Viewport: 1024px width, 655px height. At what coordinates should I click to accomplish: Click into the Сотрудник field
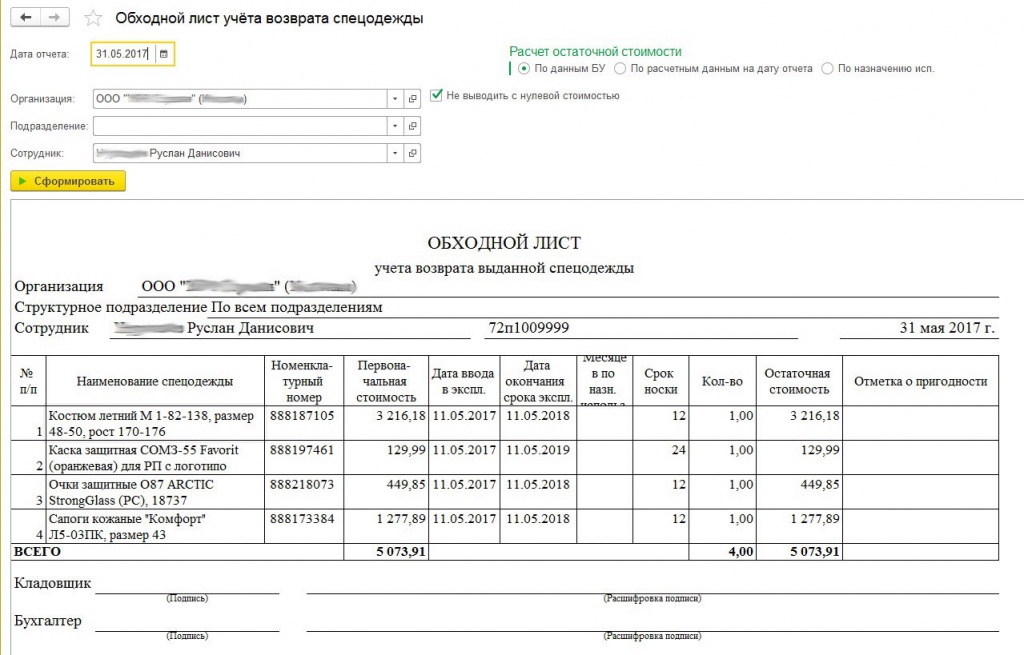(240, 153)
